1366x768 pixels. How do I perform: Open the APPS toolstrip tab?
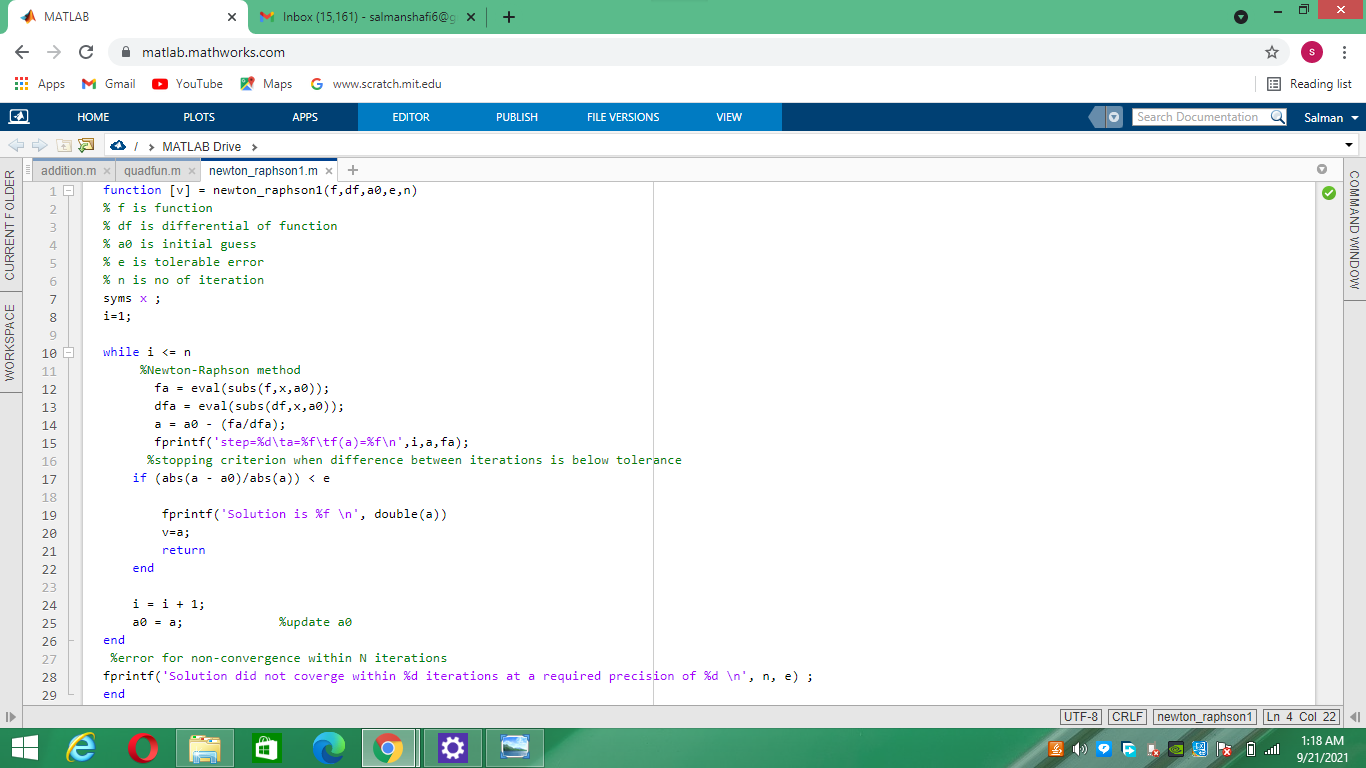tap(305, 117)
